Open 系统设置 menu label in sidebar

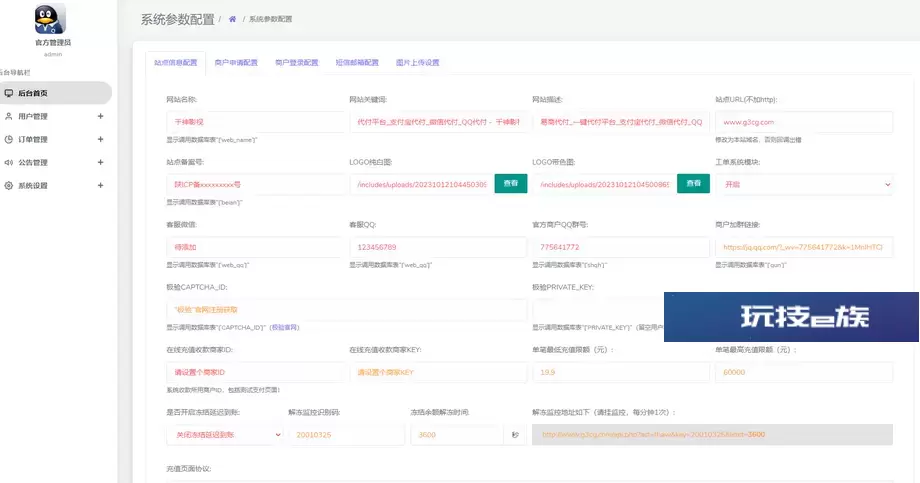coord(33,185)
